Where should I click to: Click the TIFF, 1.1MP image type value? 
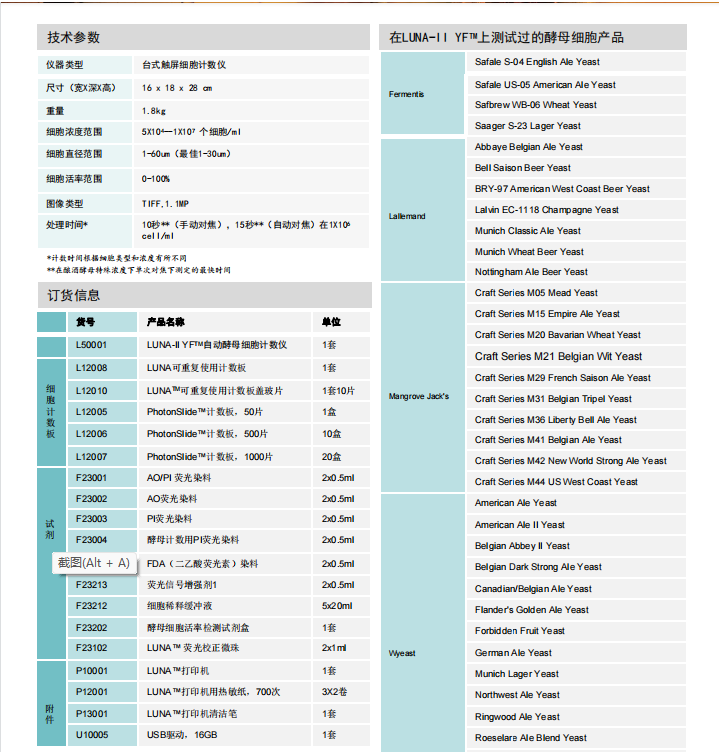point(165,204)
